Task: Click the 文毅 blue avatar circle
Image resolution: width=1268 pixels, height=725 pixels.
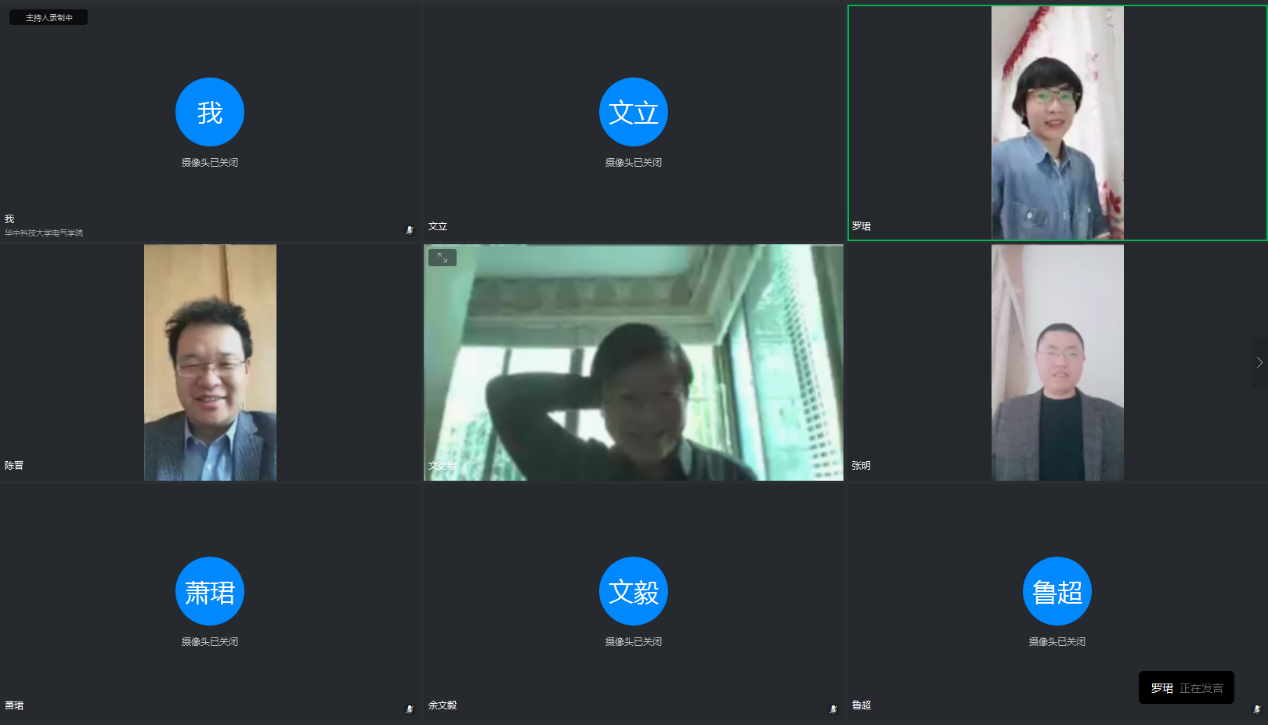Action: (633, 591)
